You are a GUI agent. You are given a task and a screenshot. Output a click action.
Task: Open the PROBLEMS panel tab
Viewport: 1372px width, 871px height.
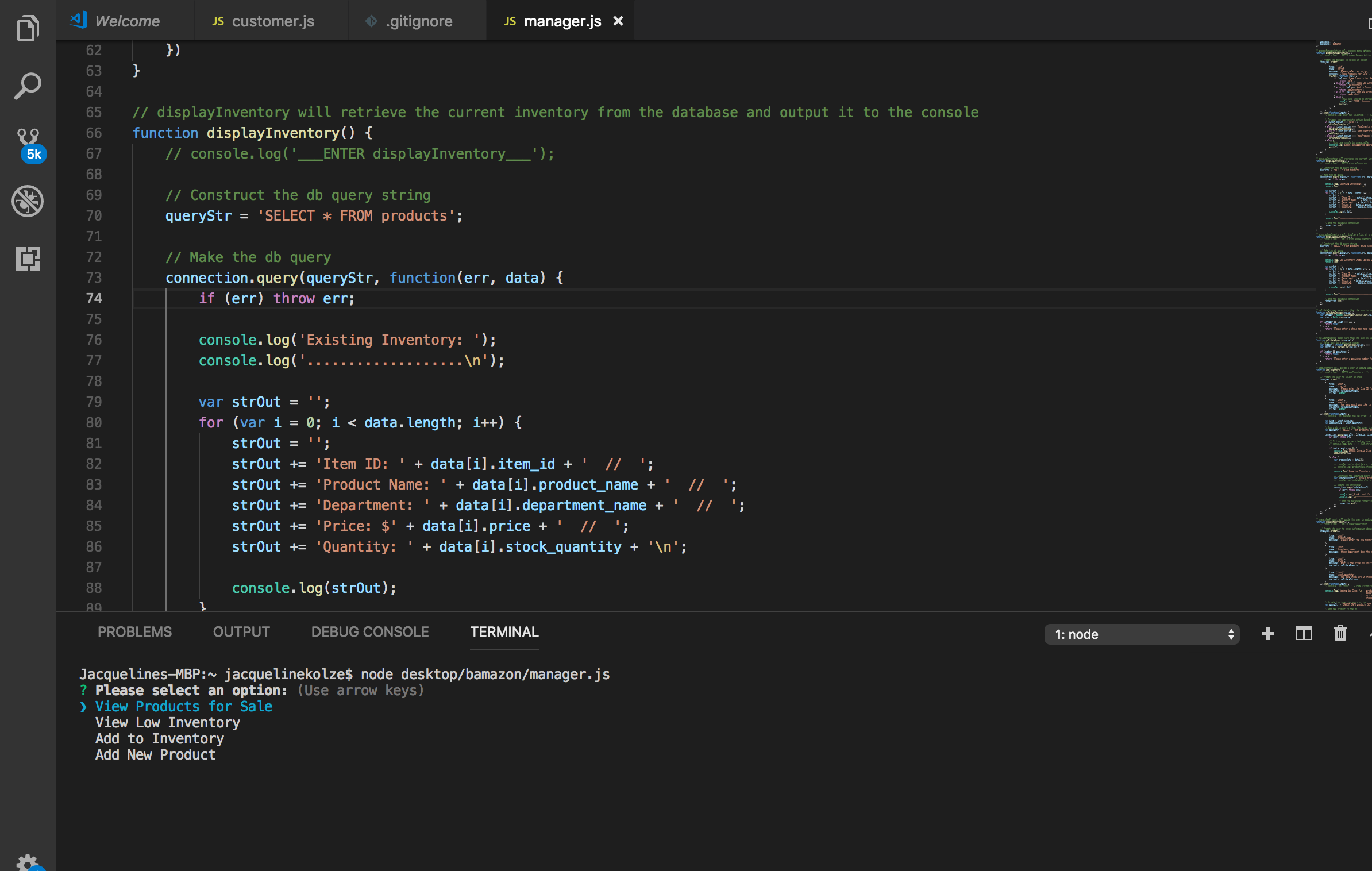coord(134,632)
